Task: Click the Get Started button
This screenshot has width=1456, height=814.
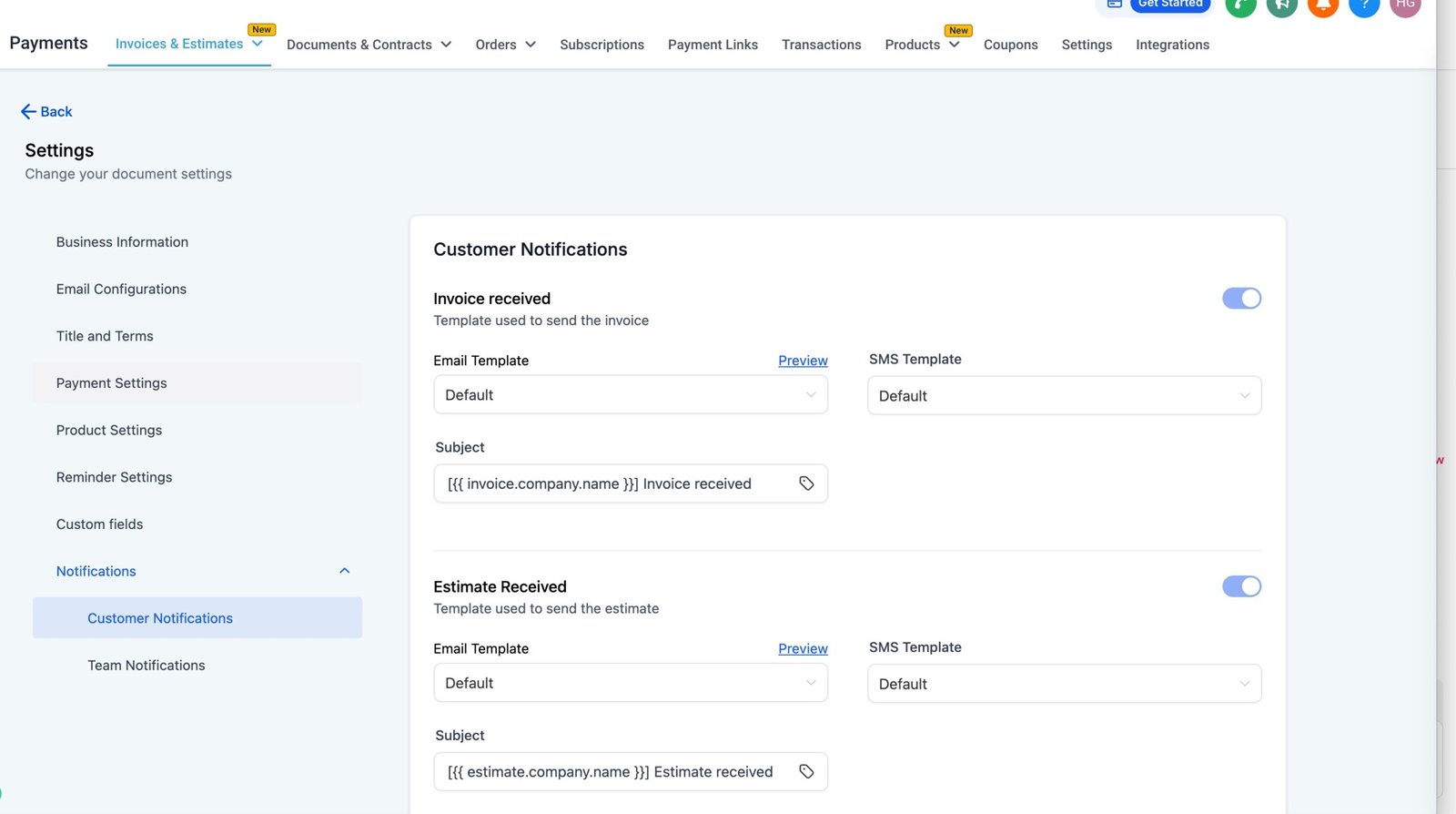Action: [1169, 5]
